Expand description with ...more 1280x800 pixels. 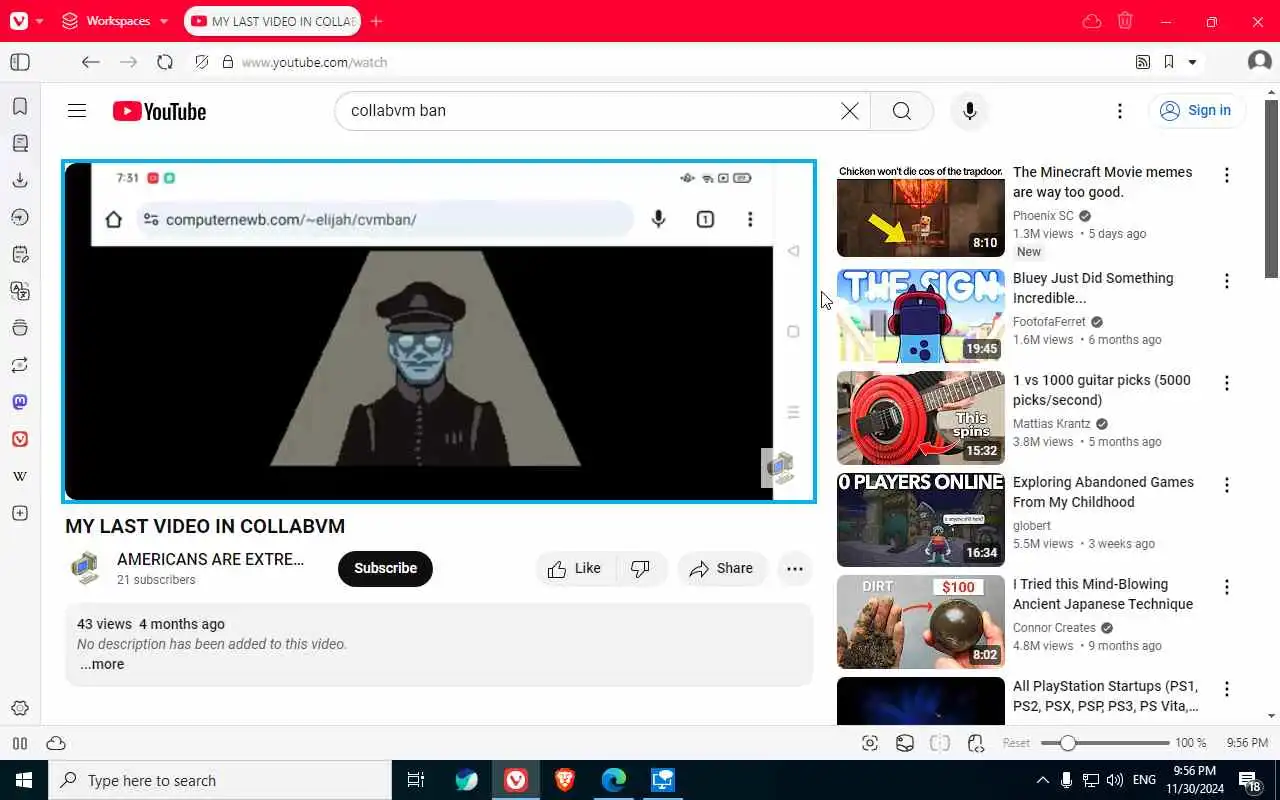click(102, 664)
